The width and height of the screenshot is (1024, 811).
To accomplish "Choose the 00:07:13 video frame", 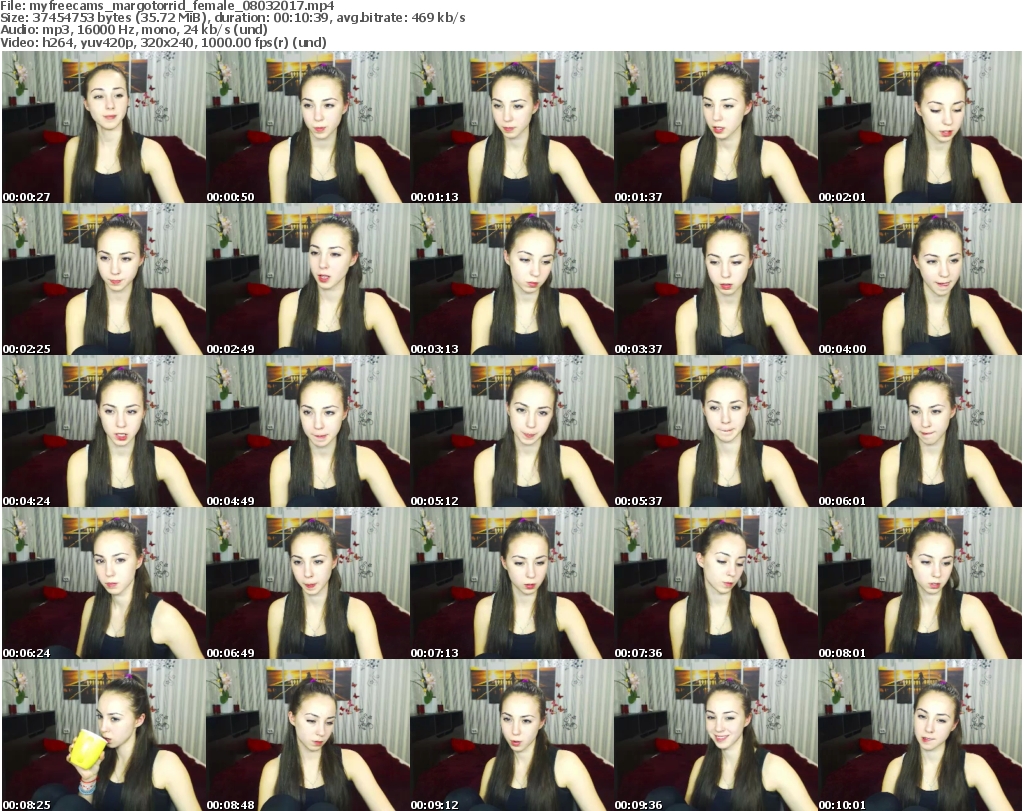I will pos(511,583).
